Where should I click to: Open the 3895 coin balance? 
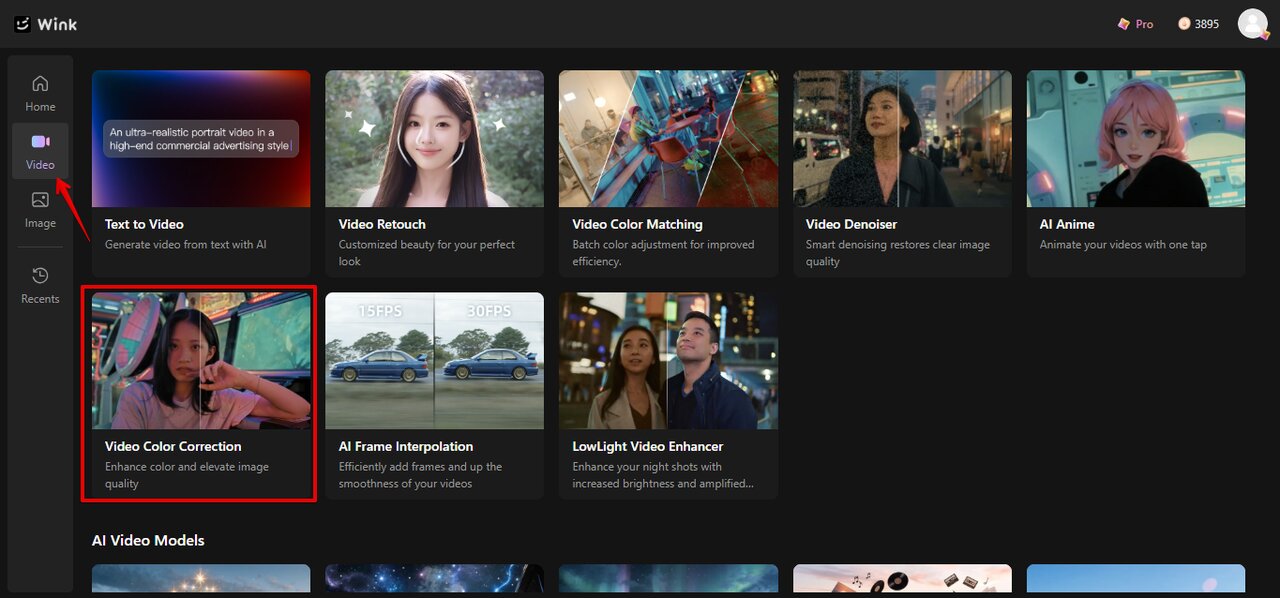tap(1198, 24)
